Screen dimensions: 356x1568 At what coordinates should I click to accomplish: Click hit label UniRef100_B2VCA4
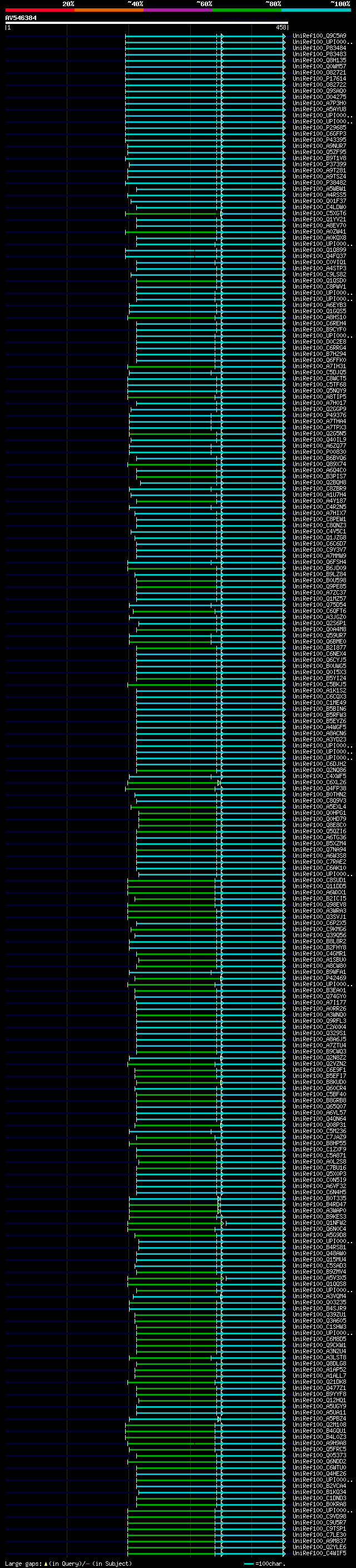point(319,1486)
